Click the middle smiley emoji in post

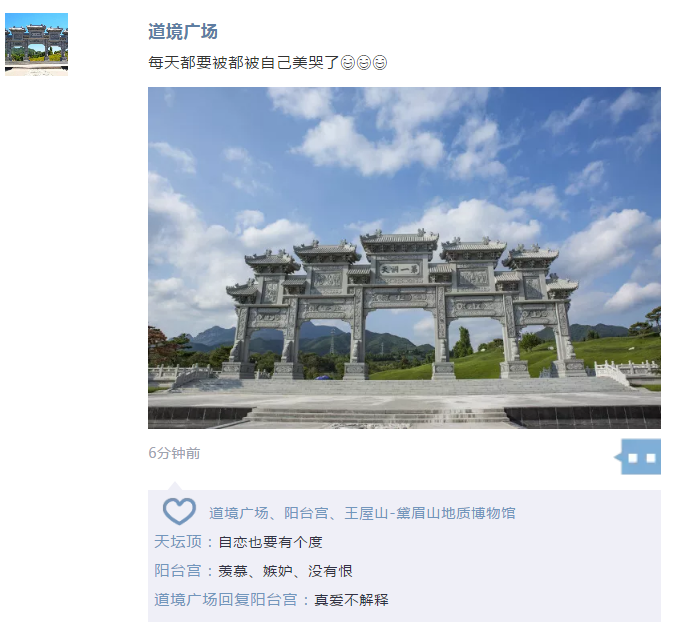pyautogui.click(x=364, y=63)
